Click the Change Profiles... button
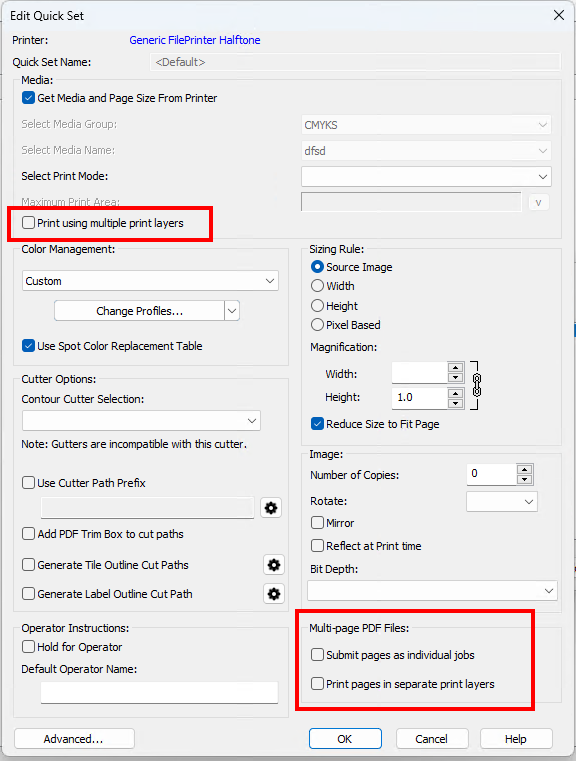 139,311
